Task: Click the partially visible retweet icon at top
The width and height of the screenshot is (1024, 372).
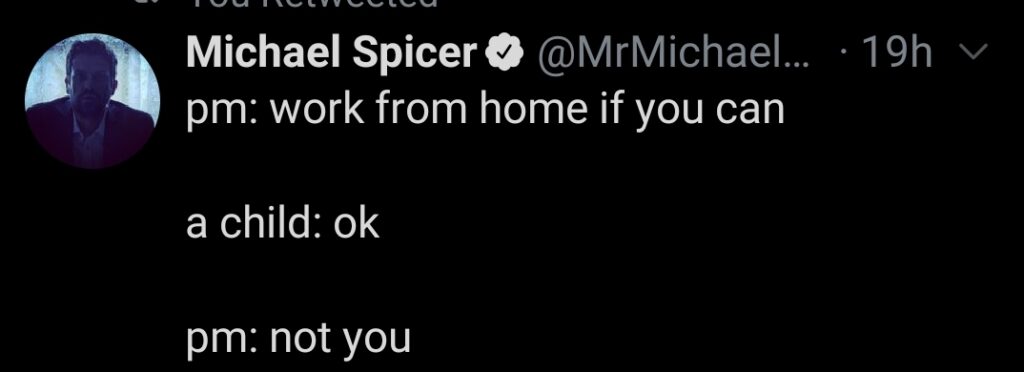Action: pyautogui.click(x=149, y=3)
